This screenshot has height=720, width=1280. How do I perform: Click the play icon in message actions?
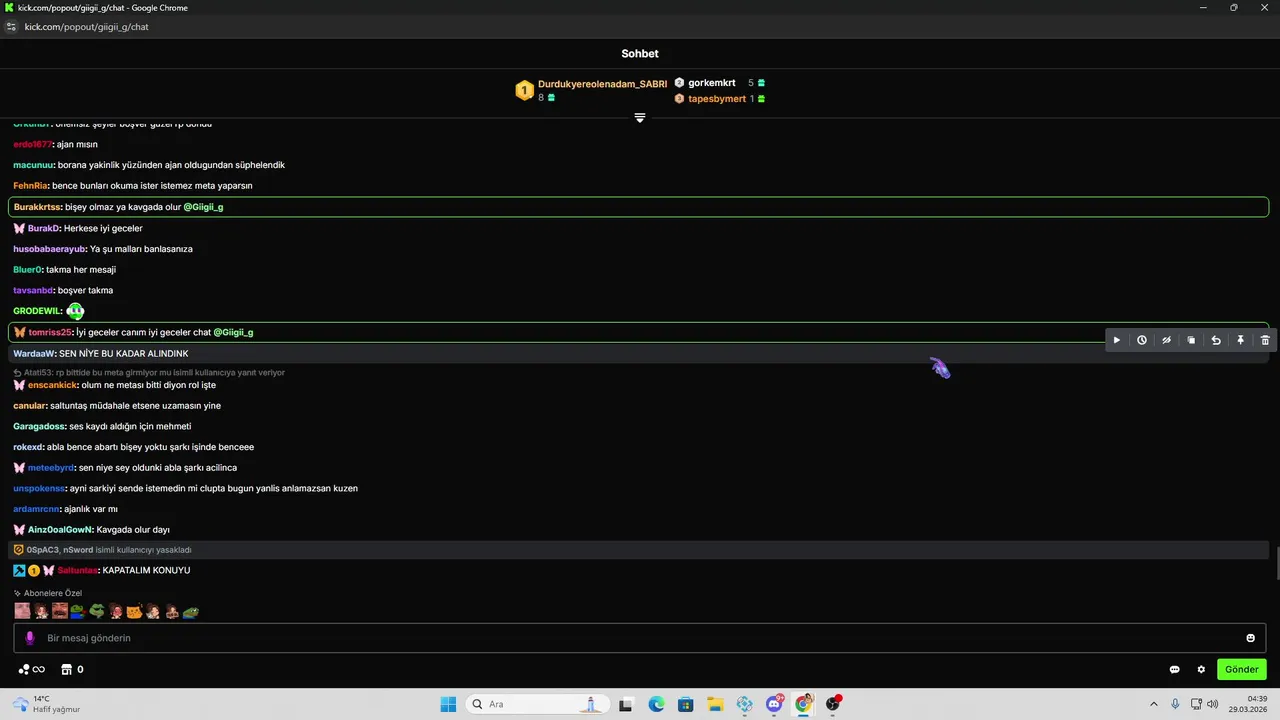[x=1117, y=340]
